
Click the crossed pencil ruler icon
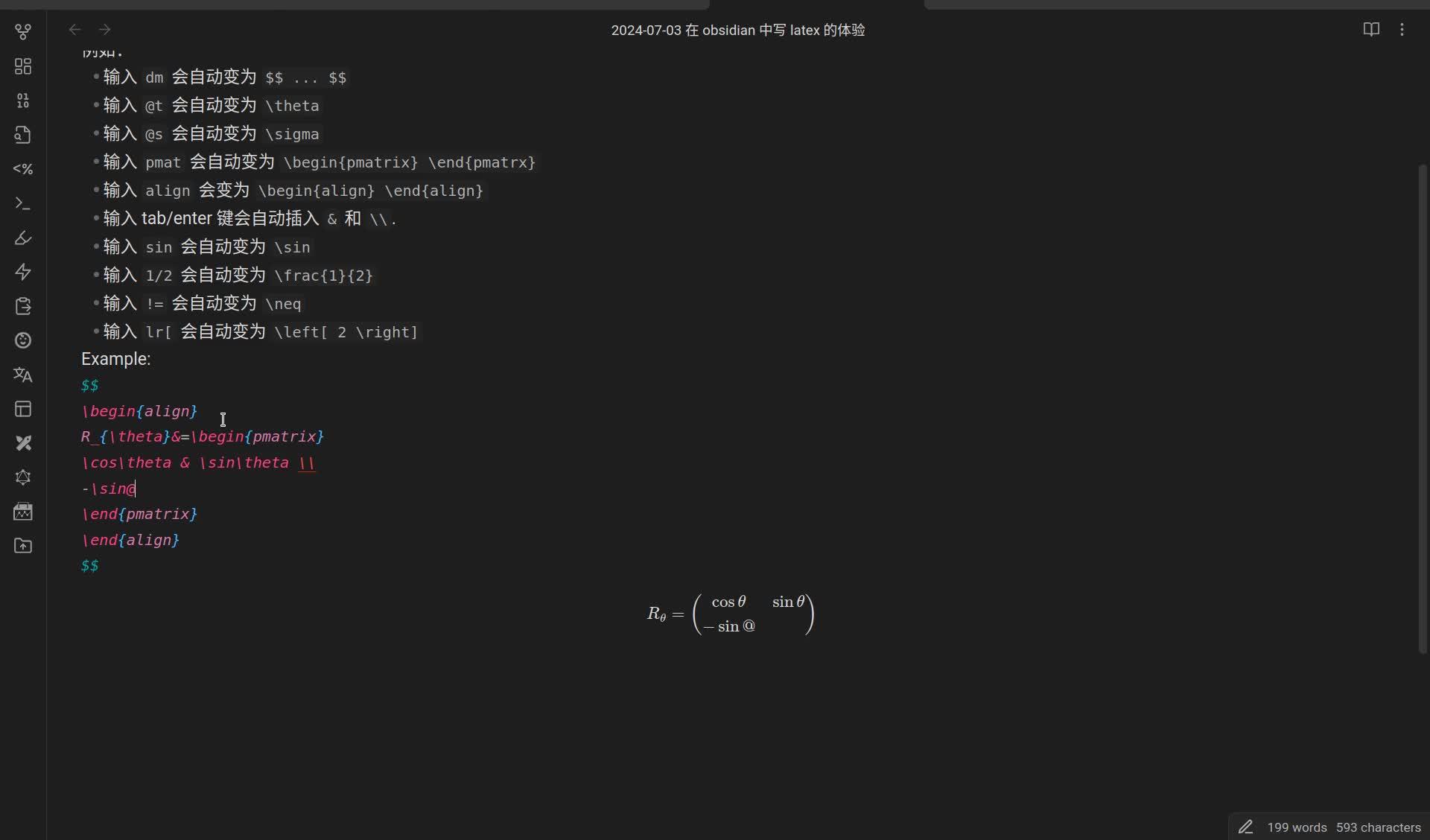(23, 443)
